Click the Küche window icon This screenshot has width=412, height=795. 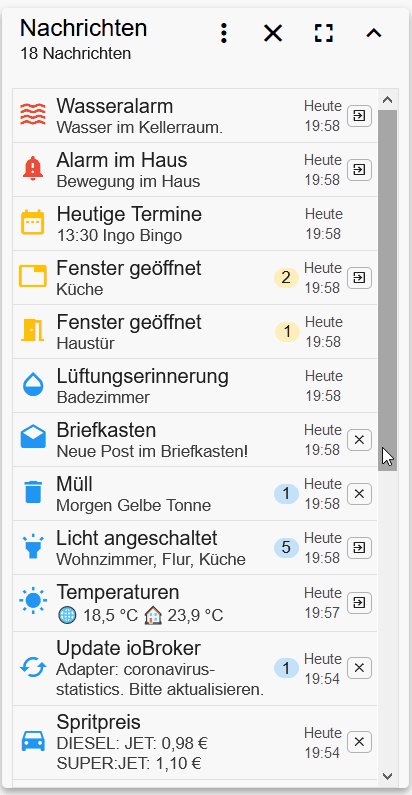(33, 277)
